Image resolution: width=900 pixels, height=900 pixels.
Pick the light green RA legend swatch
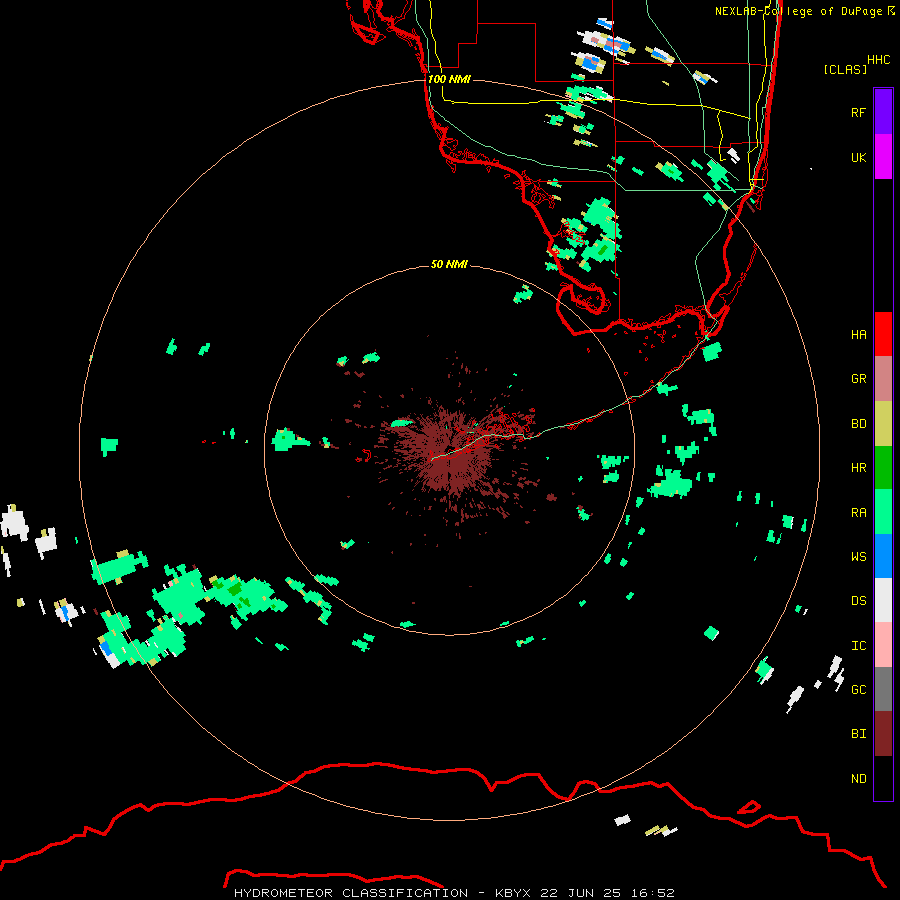883,512
